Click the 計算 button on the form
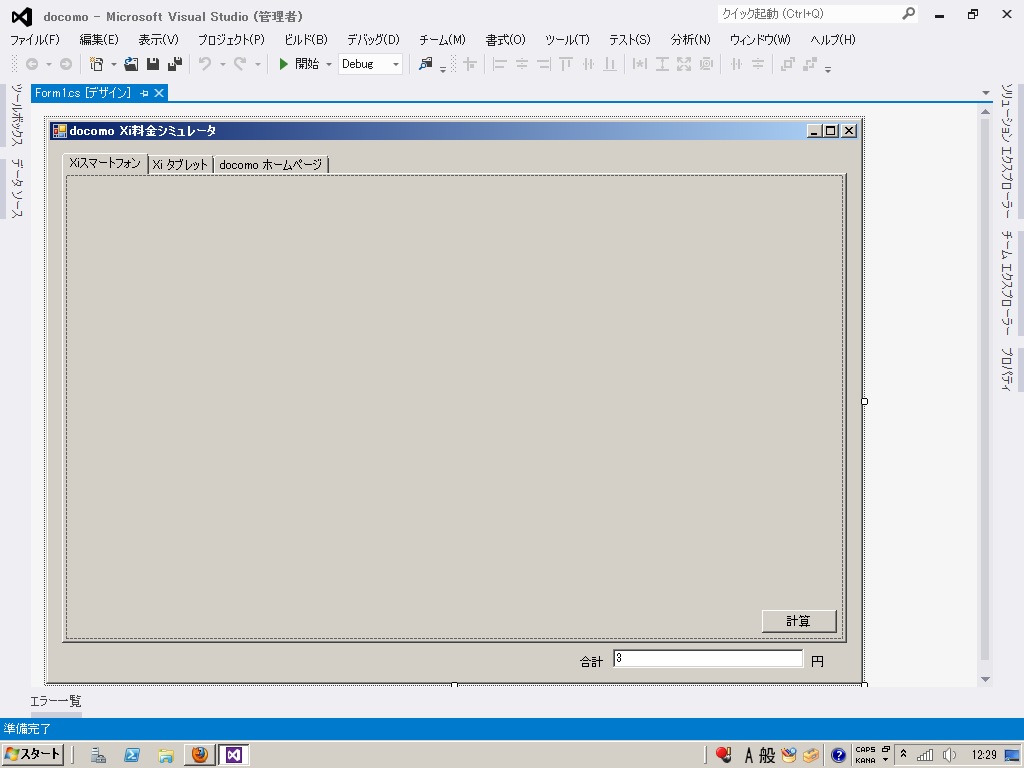This screenshot has height=768, width=1024. (799, 621)
